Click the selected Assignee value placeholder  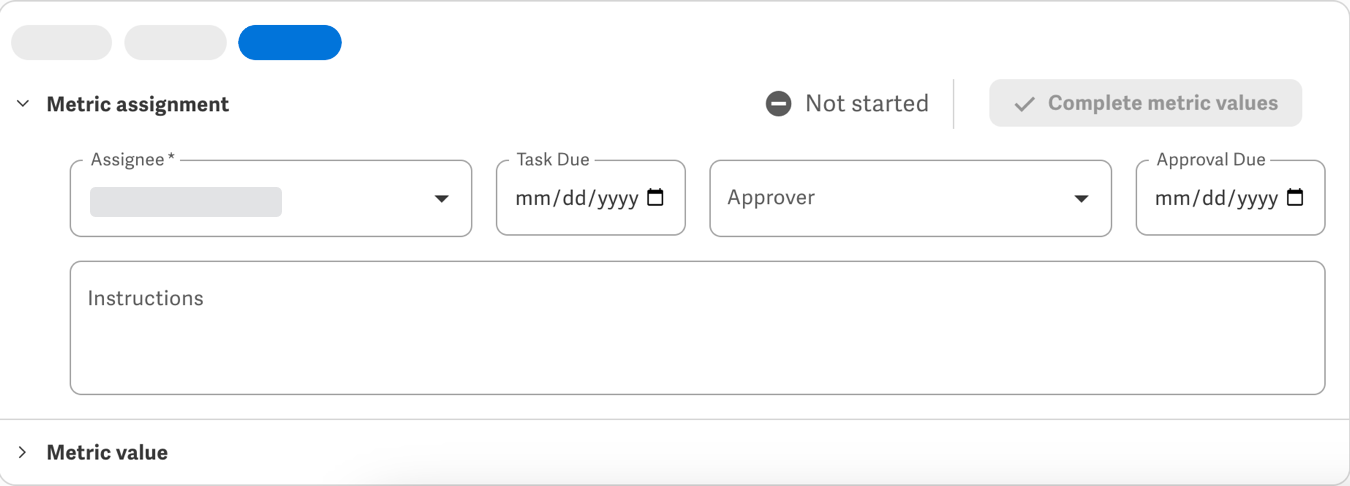point(186,201)
